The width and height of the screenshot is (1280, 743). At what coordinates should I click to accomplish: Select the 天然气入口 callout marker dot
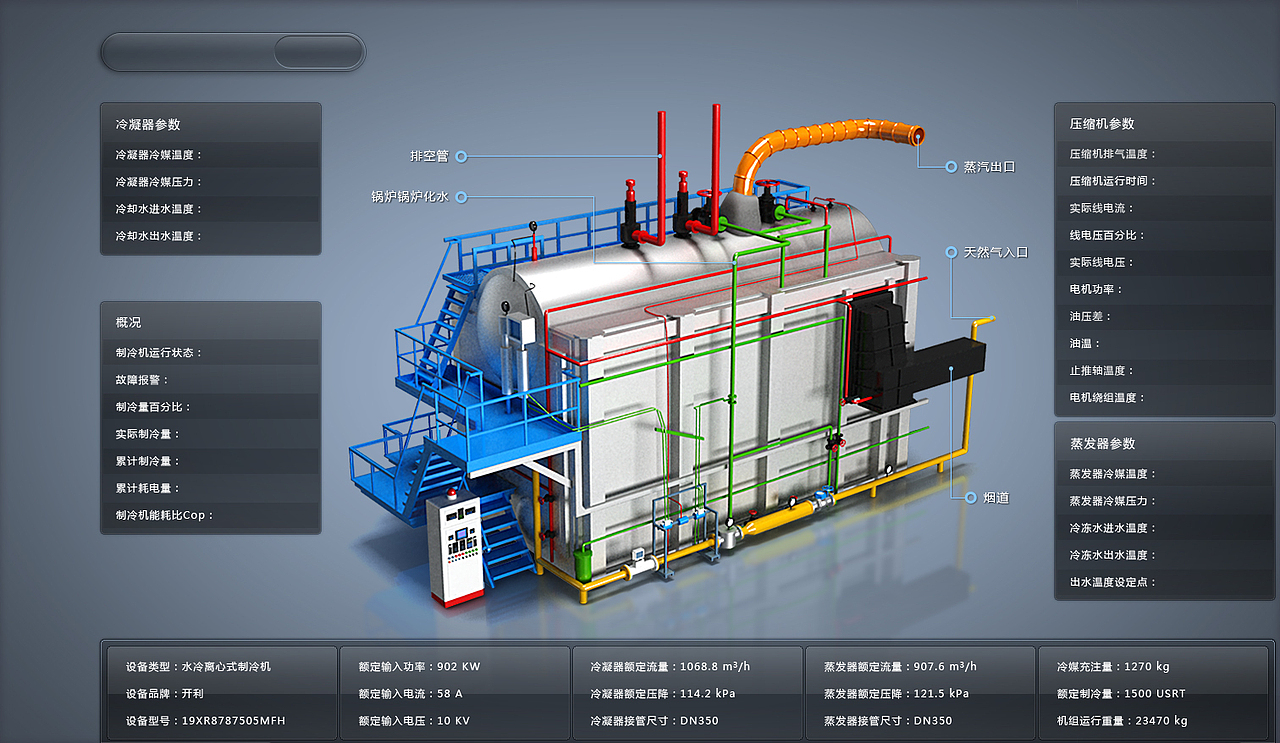pyautogui.click(x=951, y=252)
